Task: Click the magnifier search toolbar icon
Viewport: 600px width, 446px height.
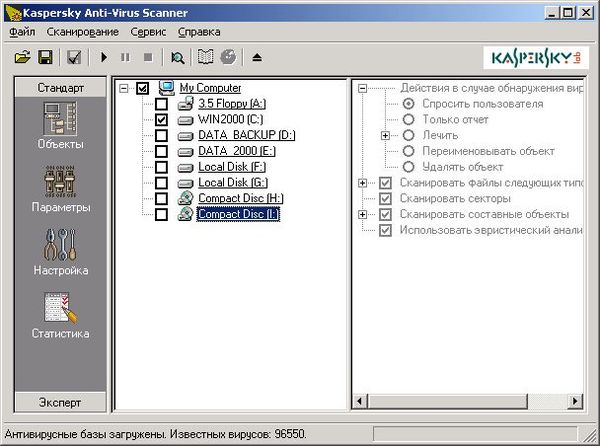Action: click(178, 58)
